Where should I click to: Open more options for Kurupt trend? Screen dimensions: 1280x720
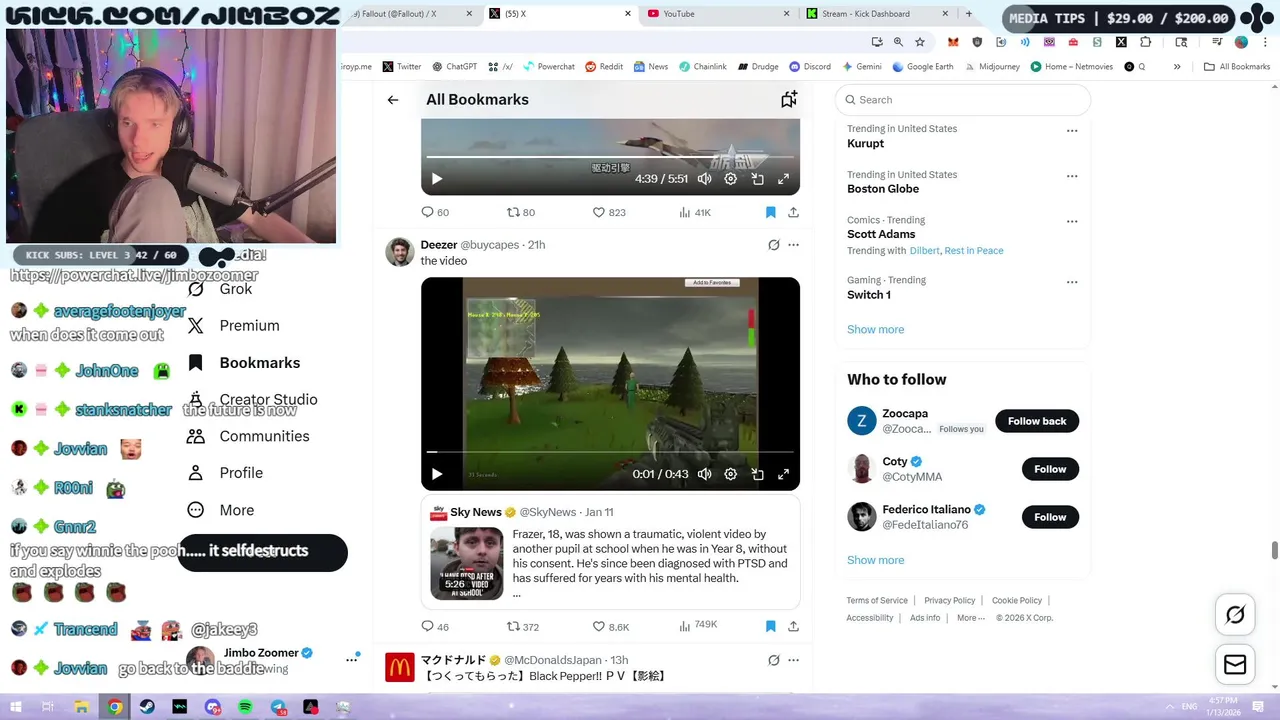point(1072,131)
